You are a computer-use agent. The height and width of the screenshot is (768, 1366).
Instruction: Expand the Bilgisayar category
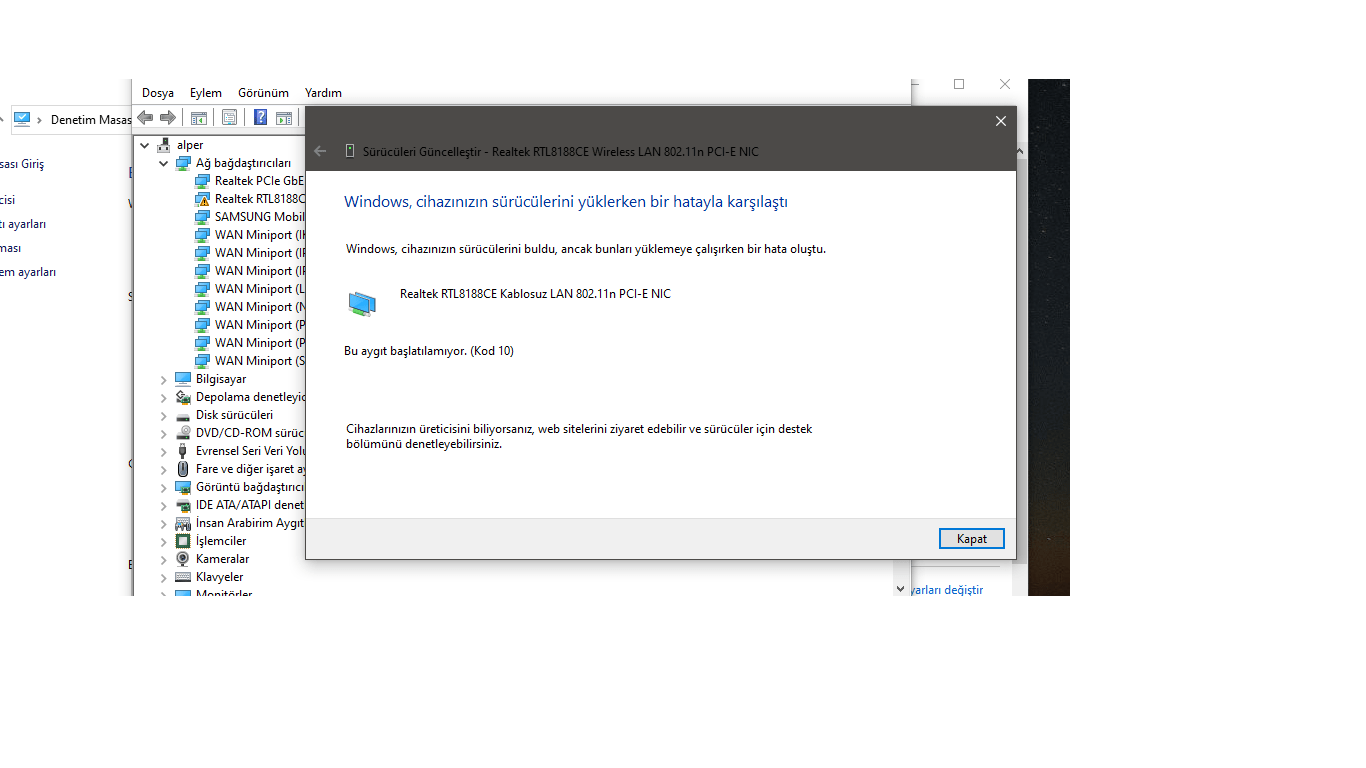point(164,379)
